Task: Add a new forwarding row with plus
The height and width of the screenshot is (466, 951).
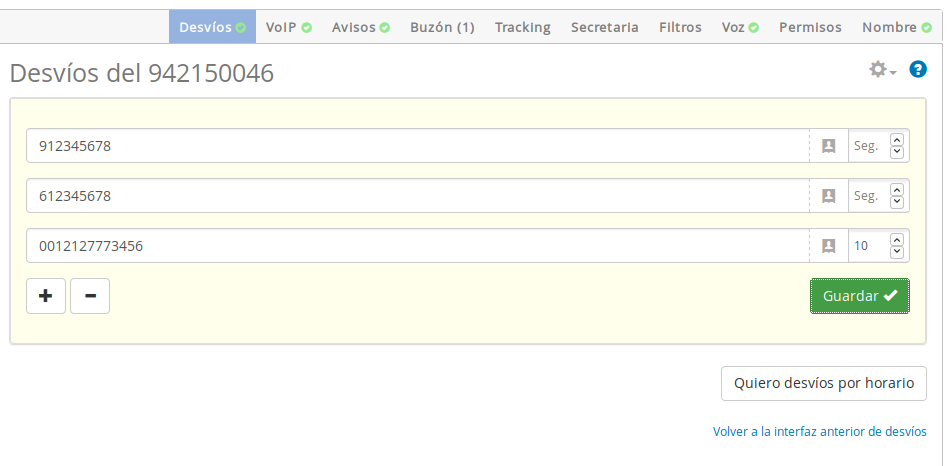Action: tap(45, 296)
